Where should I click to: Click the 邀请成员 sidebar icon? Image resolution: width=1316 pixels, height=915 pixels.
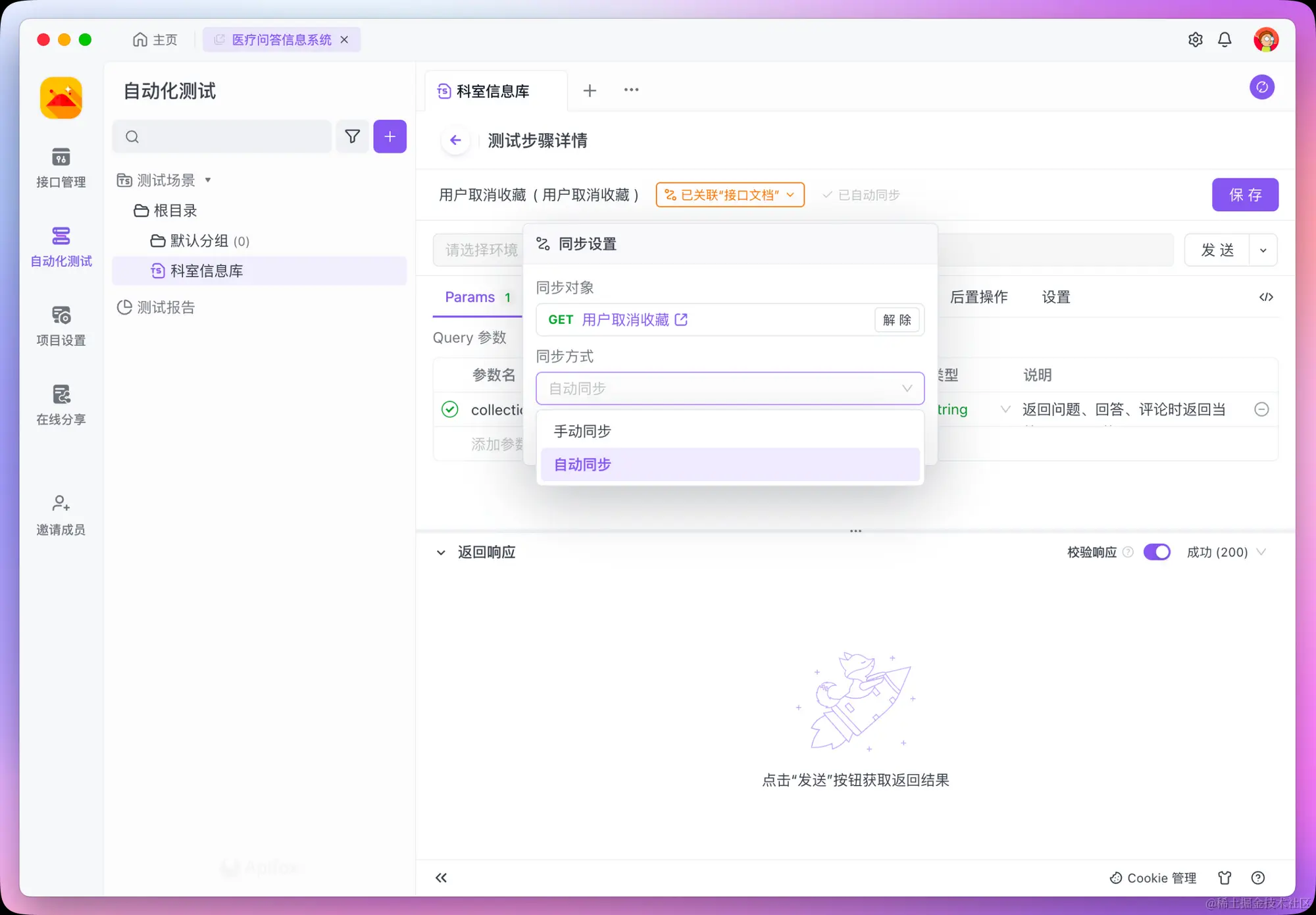(x=61, y=515)
